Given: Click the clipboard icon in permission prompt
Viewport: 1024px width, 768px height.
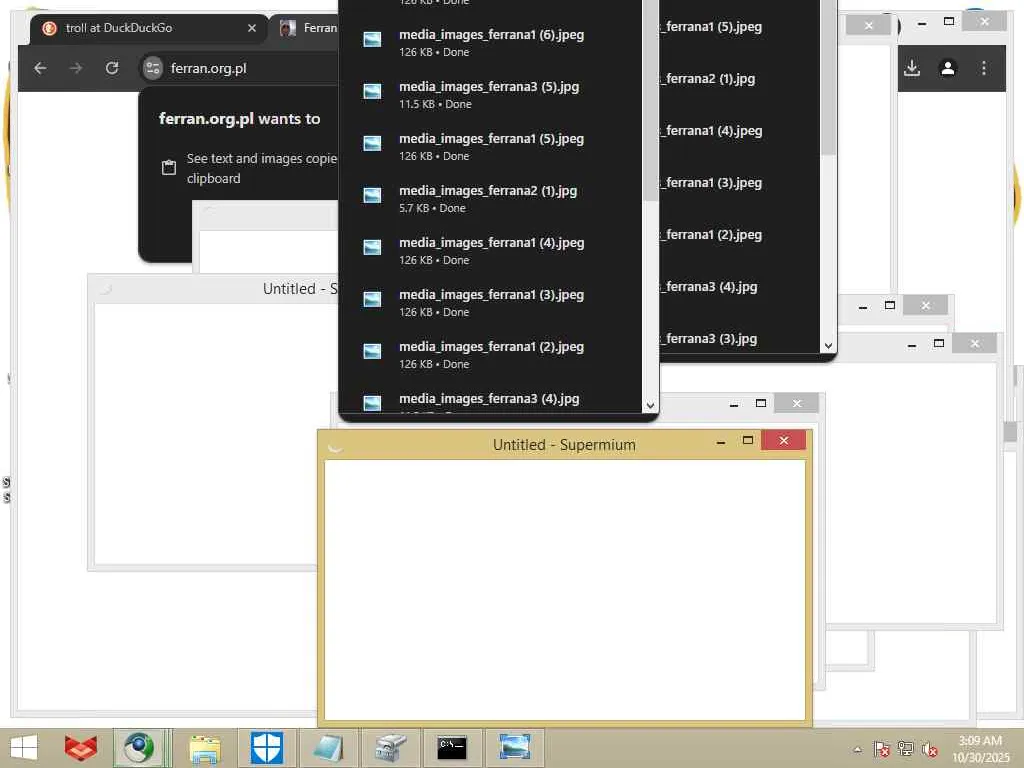Looking at the screenshot, I should (168, 167).
